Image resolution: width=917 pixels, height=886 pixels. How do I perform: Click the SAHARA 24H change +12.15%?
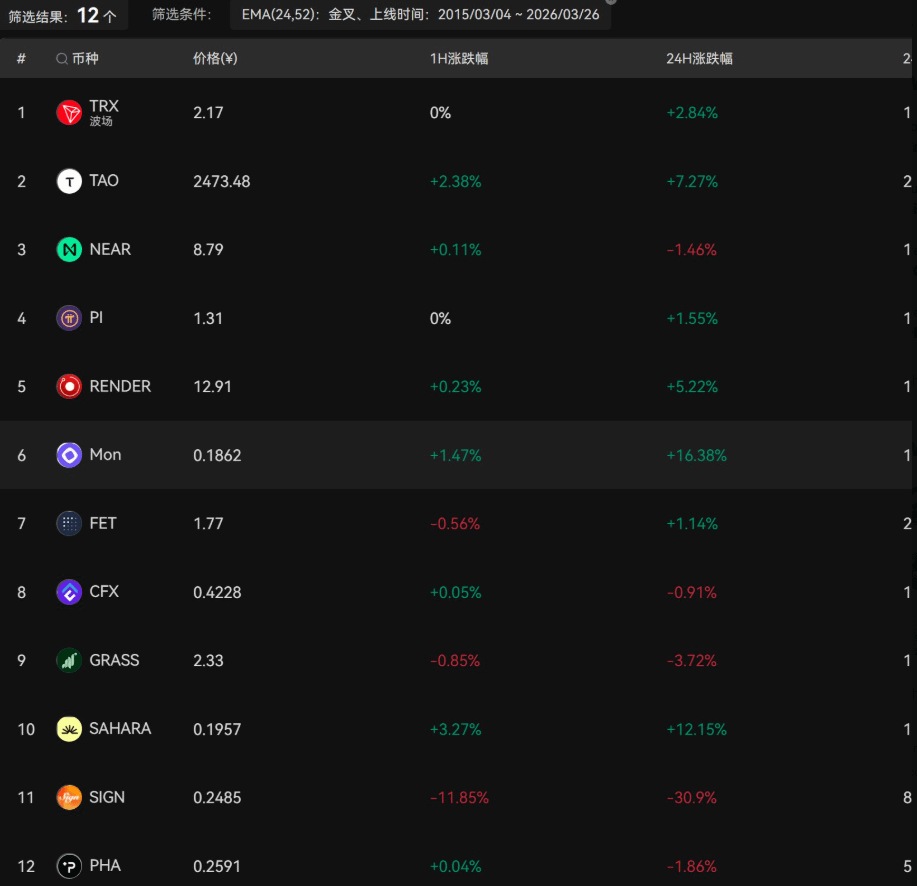[697, 730]
